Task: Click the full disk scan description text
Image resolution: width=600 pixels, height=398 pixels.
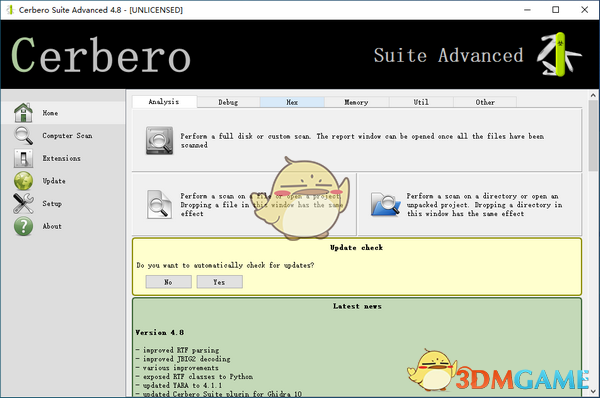Action: coord(362,140)
